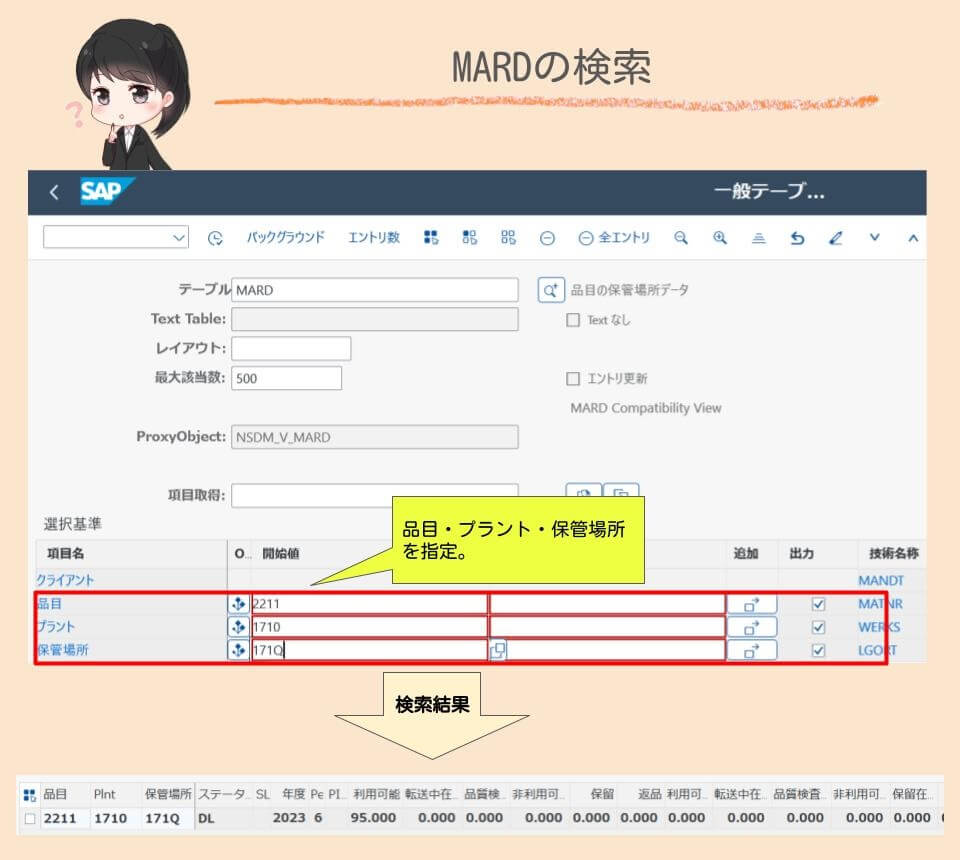
Task: Select the pencil edit icon in the toolbar
Action: click(834, 237)
